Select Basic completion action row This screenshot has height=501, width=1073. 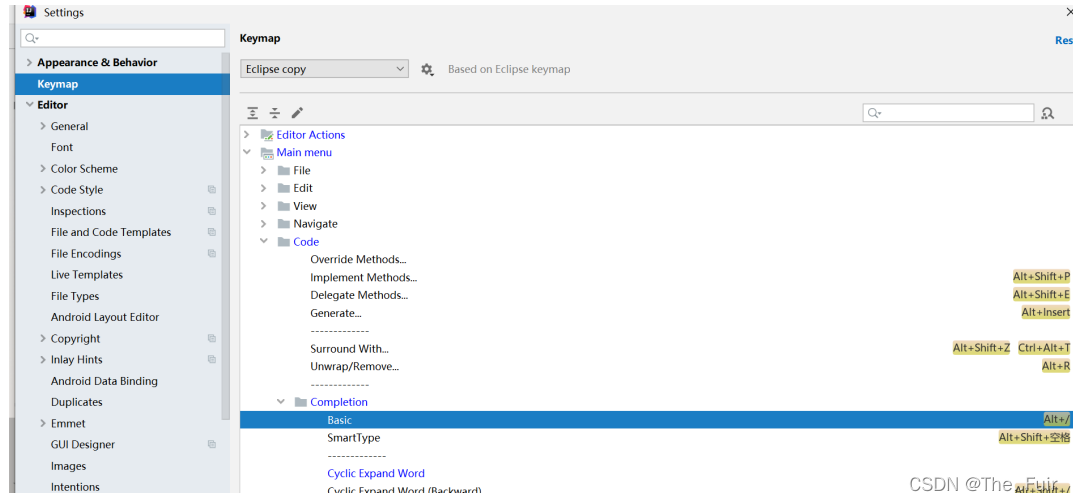click(x=656, y=420)
